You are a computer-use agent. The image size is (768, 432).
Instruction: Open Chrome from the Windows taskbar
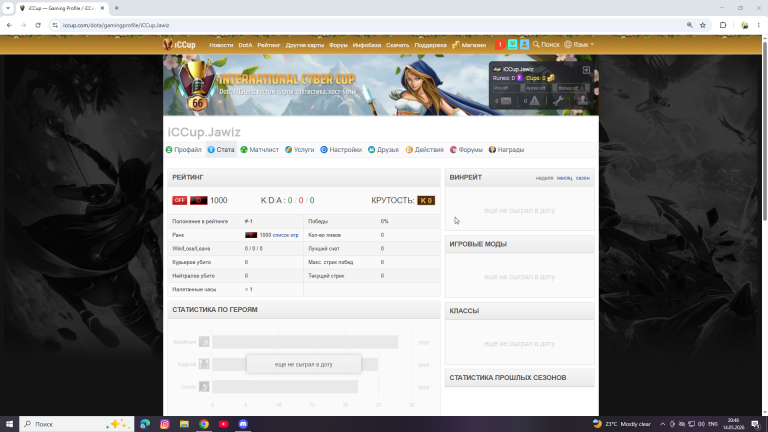point(204,424)
